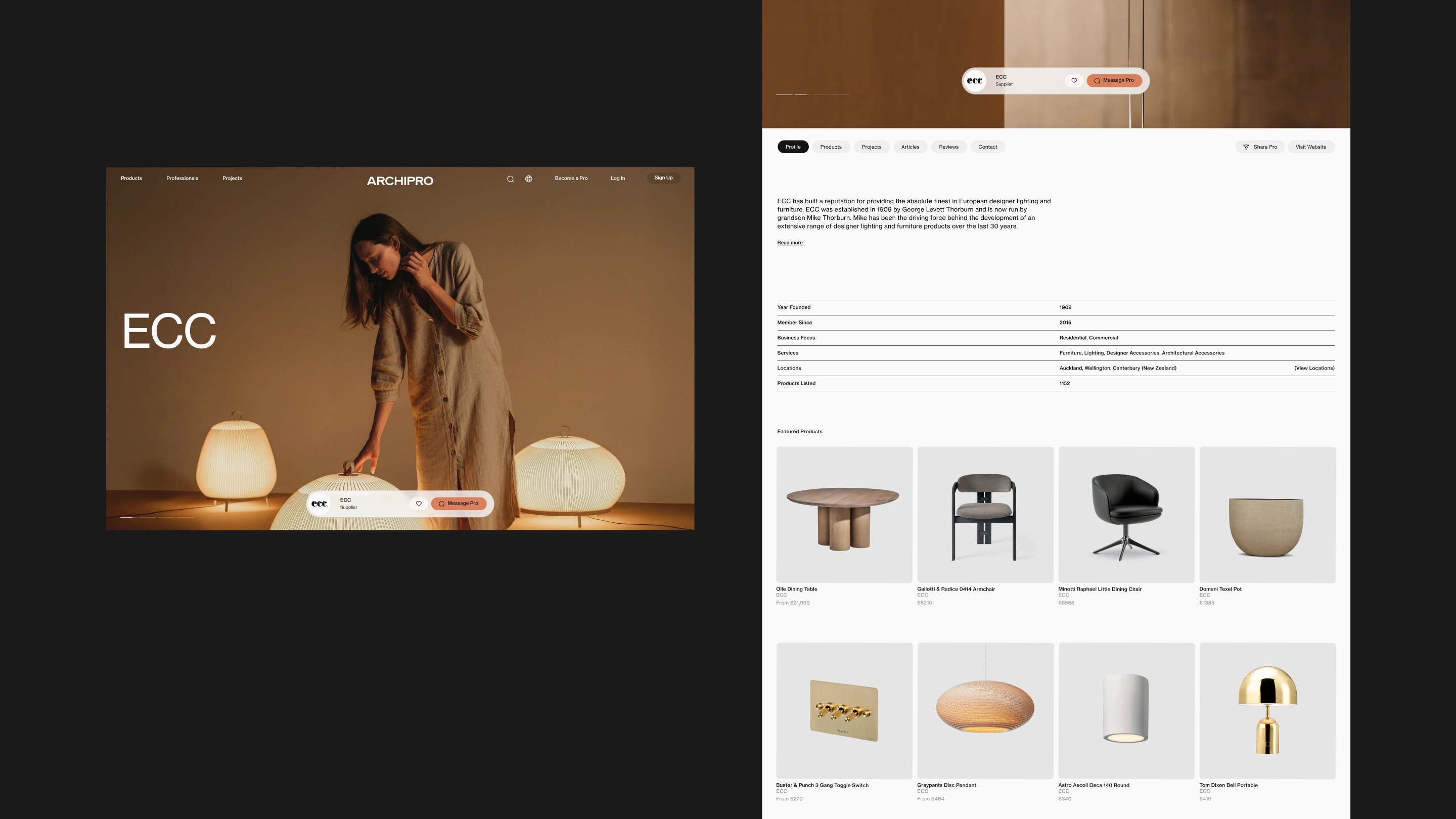This screenshot has width=1456, height=819.
Task: Click the Year Founded value 1909
Action: coord(1065,307)
